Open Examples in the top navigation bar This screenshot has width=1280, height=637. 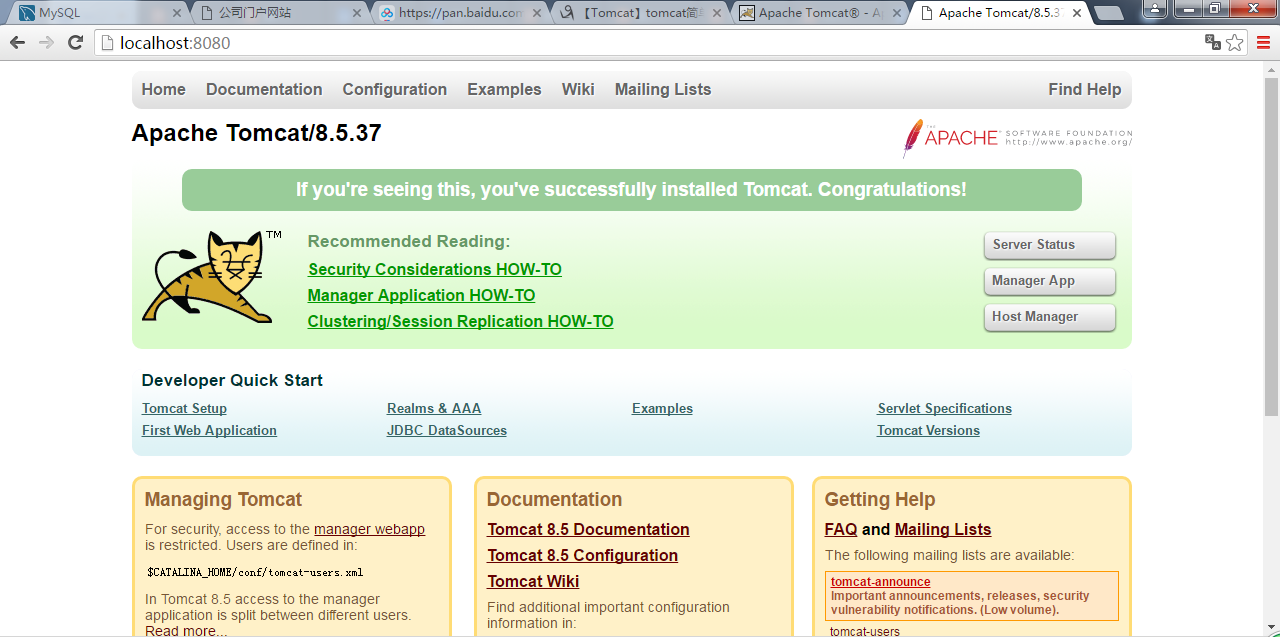click(x=504, y=89)
